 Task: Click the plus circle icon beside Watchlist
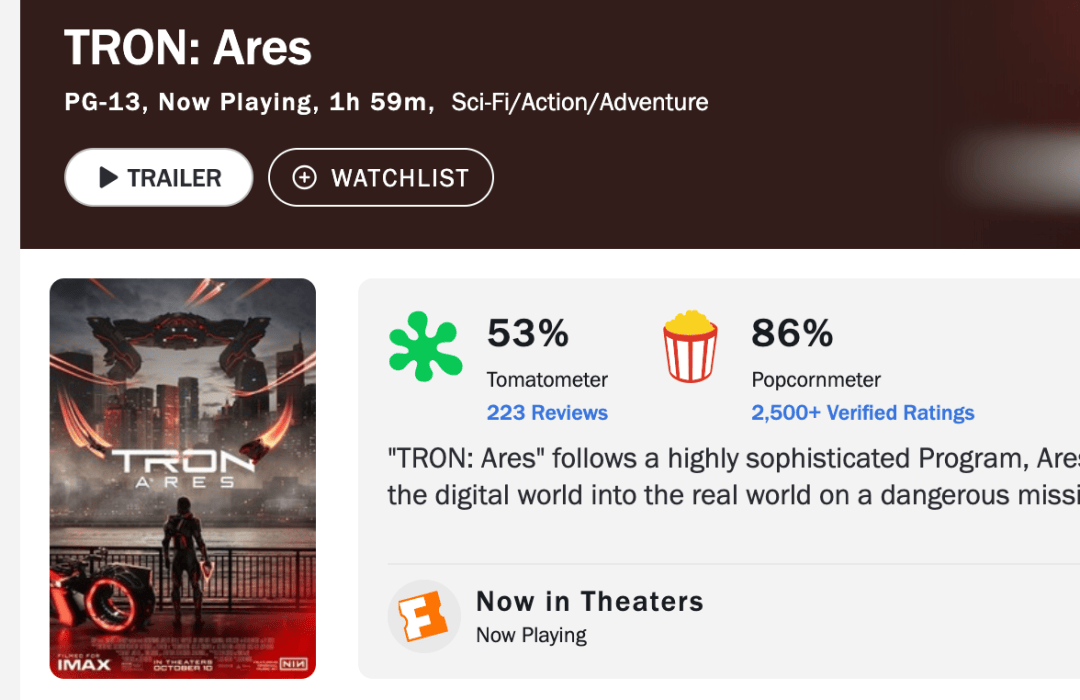point(304,178)
